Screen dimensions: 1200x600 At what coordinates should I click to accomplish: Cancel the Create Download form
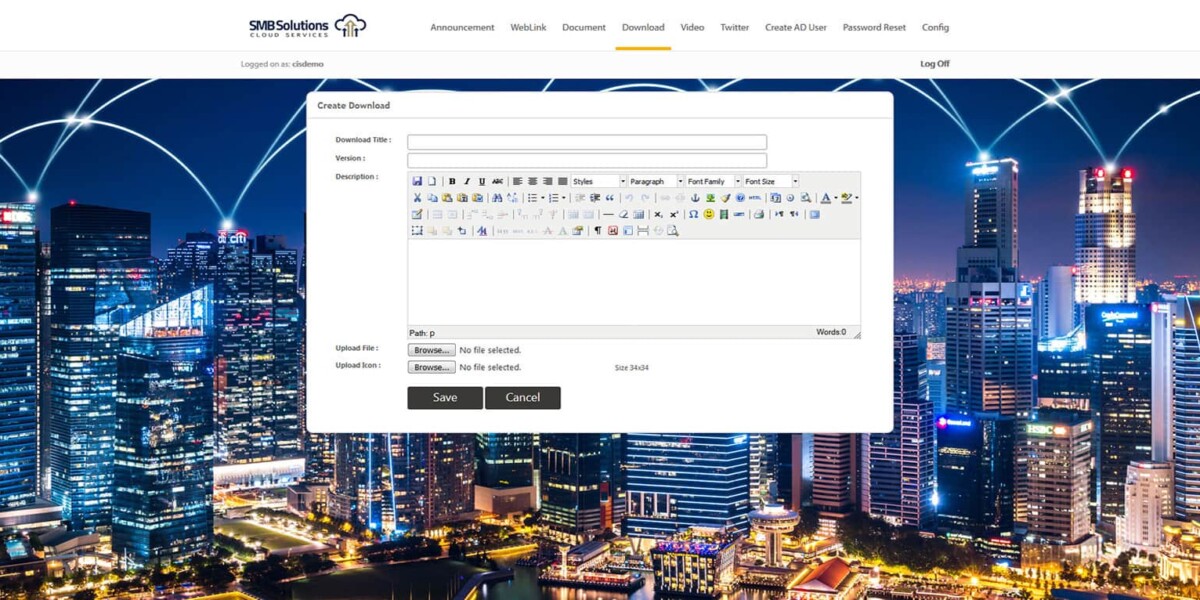[x=523, y=397]
